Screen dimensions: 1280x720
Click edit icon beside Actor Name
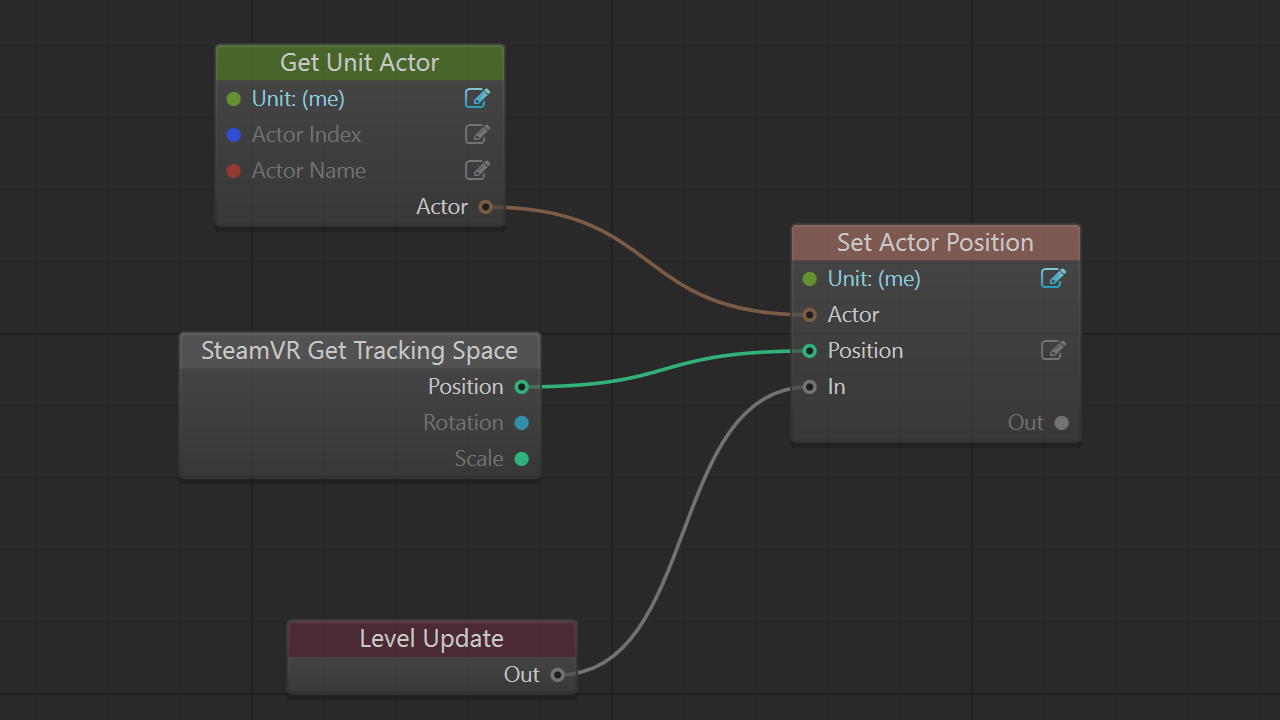pos(477,170)
